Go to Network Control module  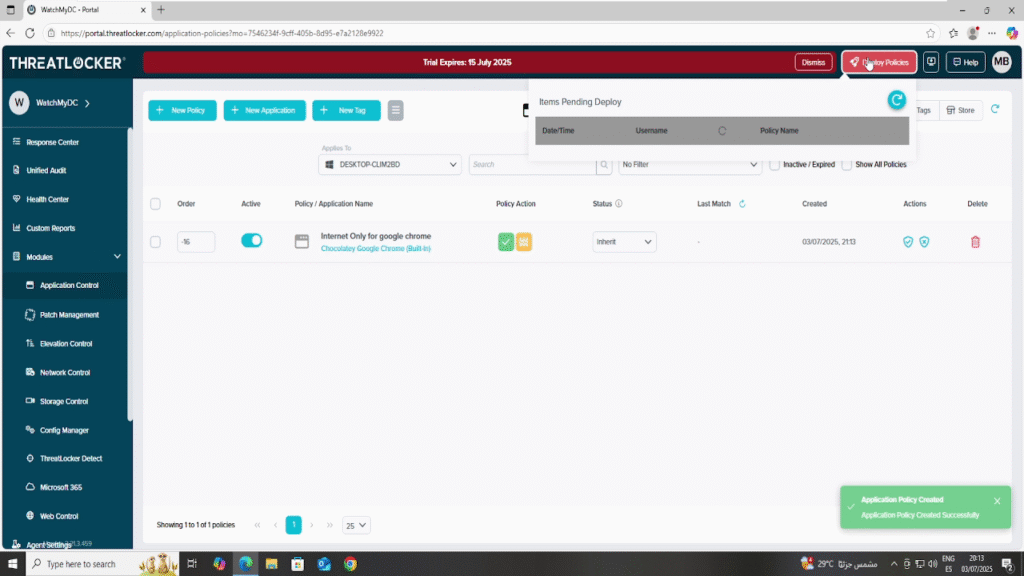coord(65,372)
